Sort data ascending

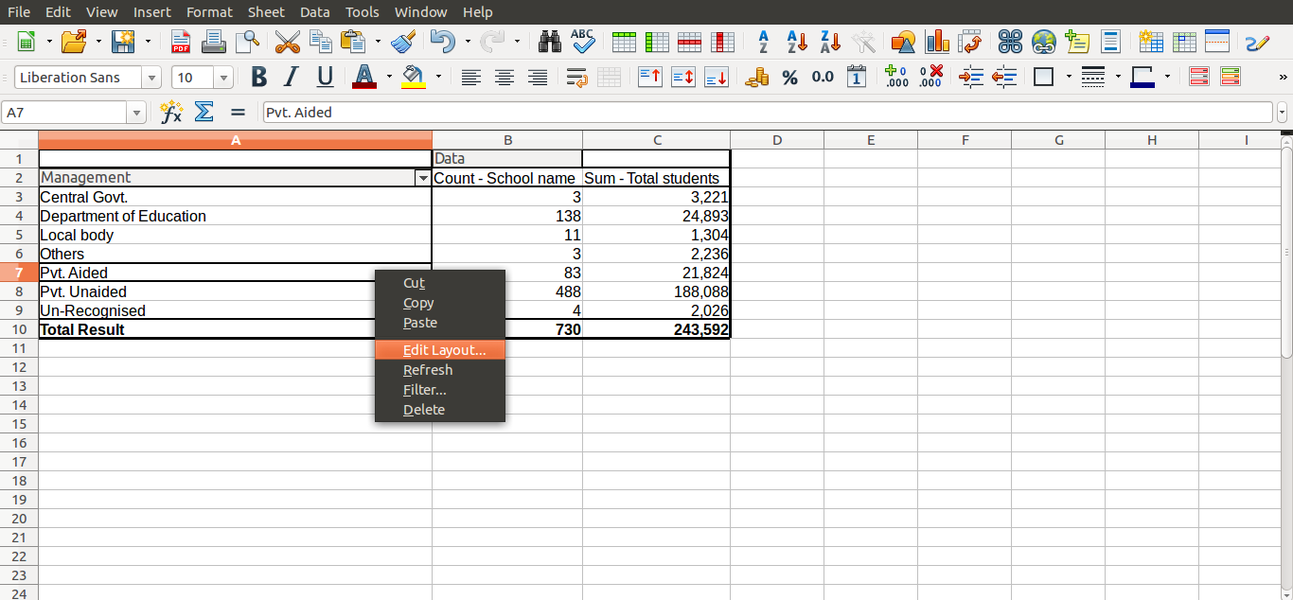796,42
